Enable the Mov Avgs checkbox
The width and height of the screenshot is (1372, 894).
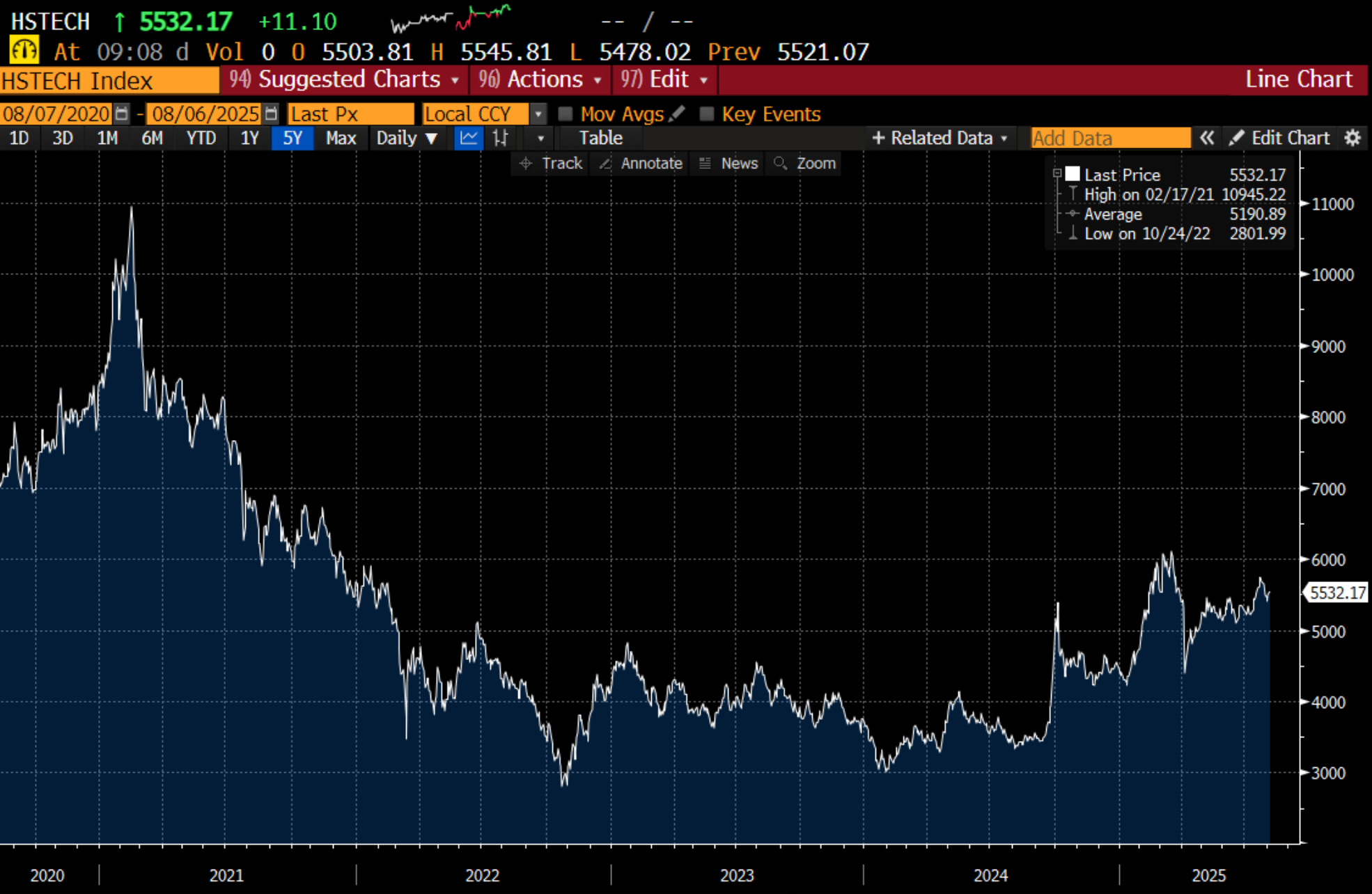pyautogui.click(x=566, y=113)
